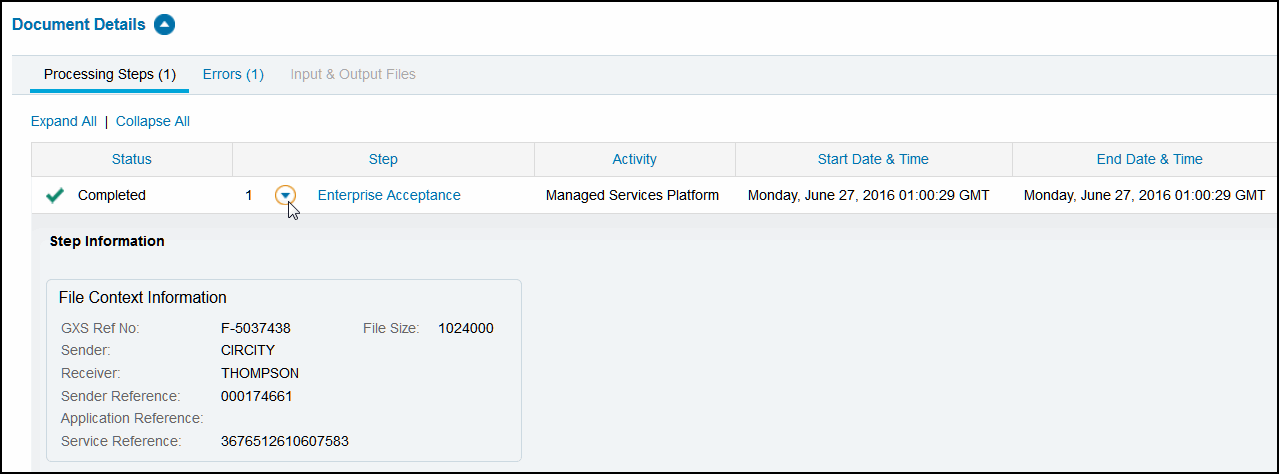This screenshot has width=1279, height=474.
Task: Click the green Completed checkmark icon
Action: [55, 196]
